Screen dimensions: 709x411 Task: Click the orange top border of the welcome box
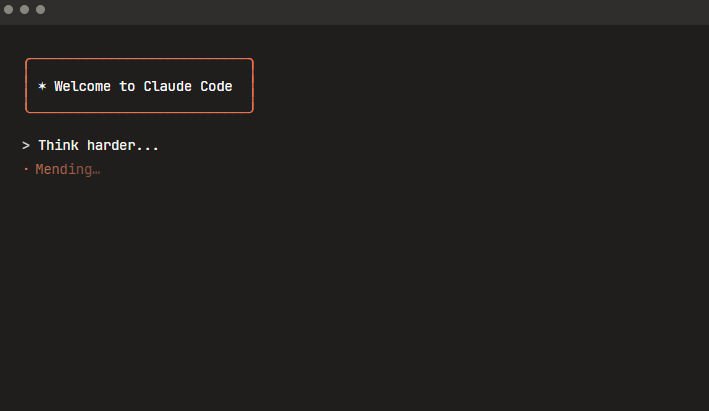point(140,59)
